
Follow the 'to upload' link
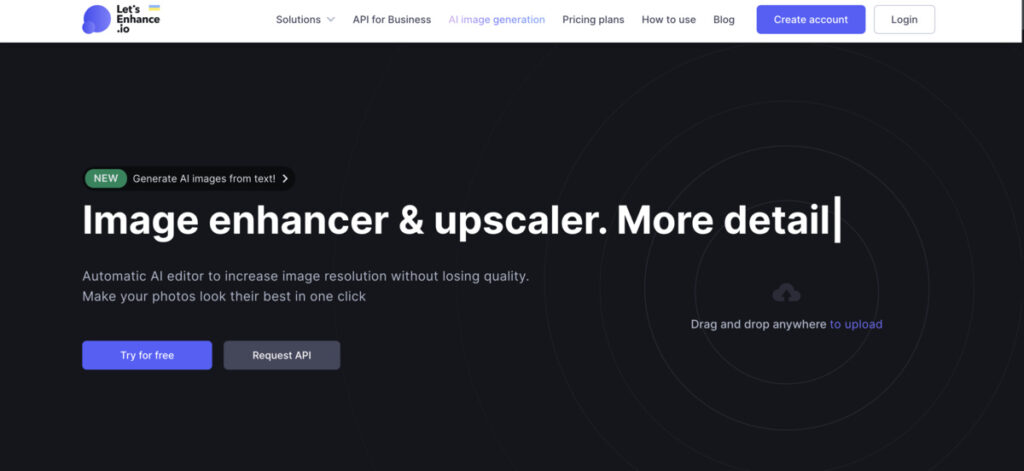tap(856, 324)
